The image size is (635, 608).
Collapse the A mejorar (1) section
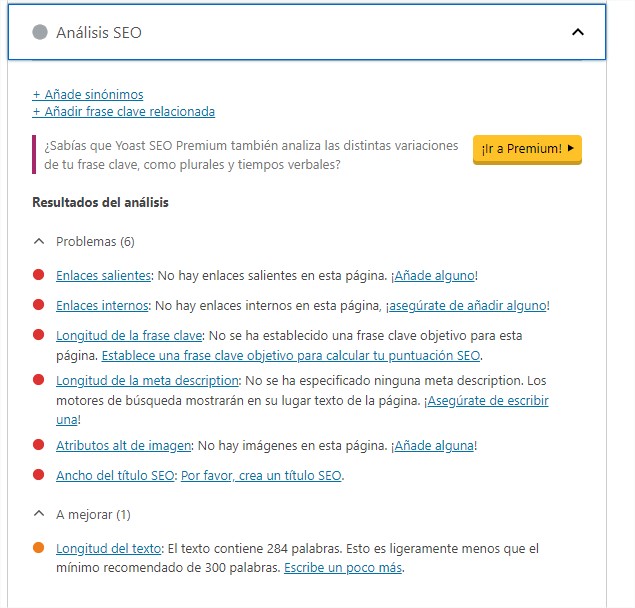point(39,514)
